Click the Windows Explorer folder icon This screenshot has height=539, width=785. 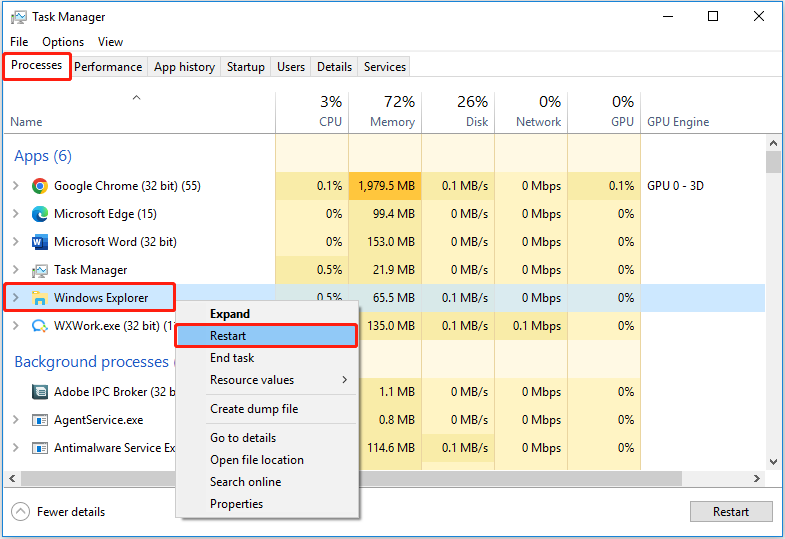(x=40, y=298)
